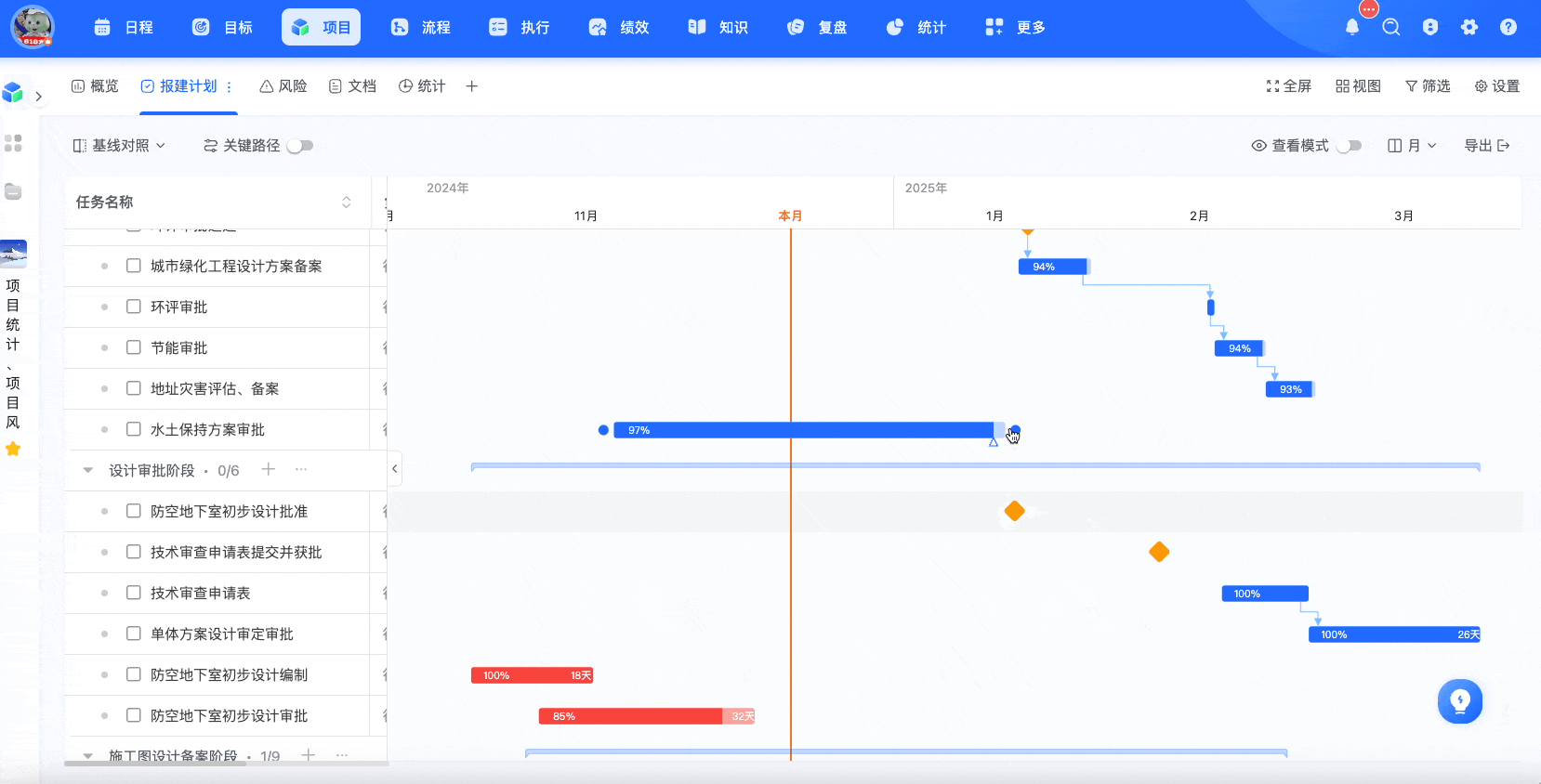Open the settings gear in top bar

[1469, 27]
